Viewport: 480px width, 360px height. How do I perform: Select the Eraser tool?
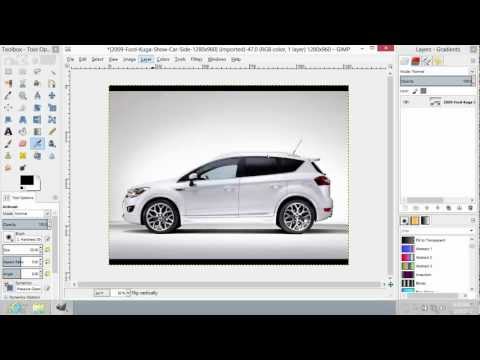23,144
